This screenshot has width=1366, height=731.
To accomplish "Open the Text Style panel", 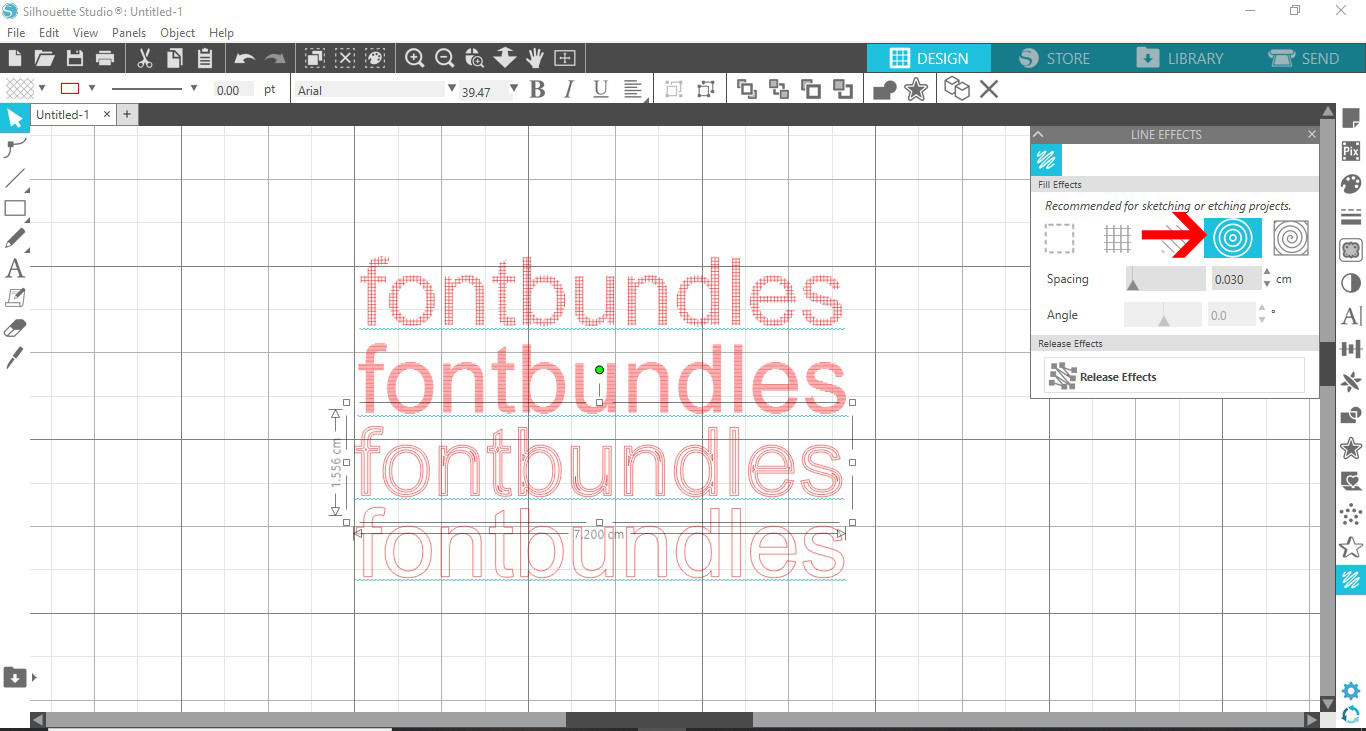I will pyautogui.click(x=1351, y=316).
